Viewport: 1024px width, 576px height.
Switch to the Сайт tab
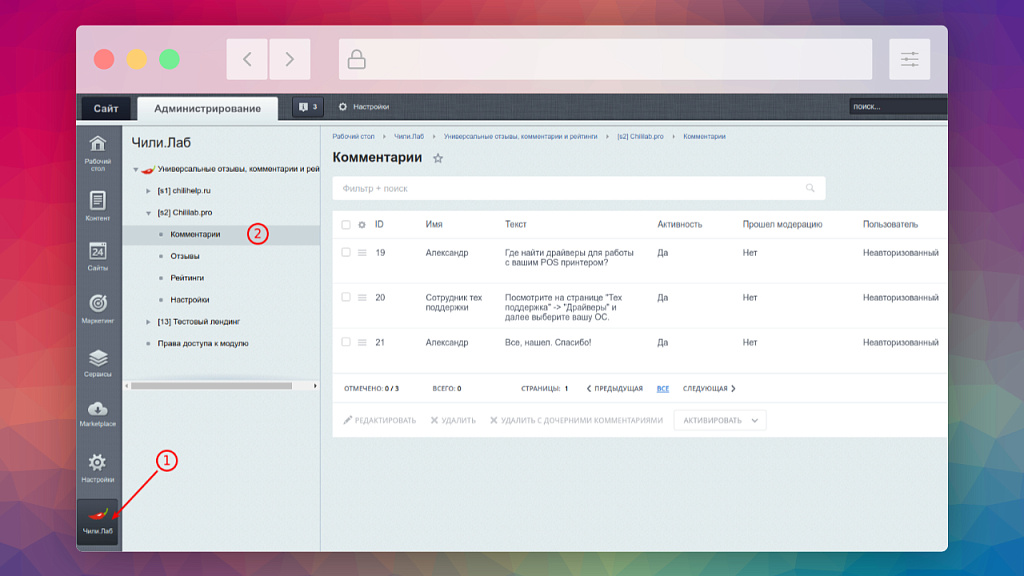point(106,108)
